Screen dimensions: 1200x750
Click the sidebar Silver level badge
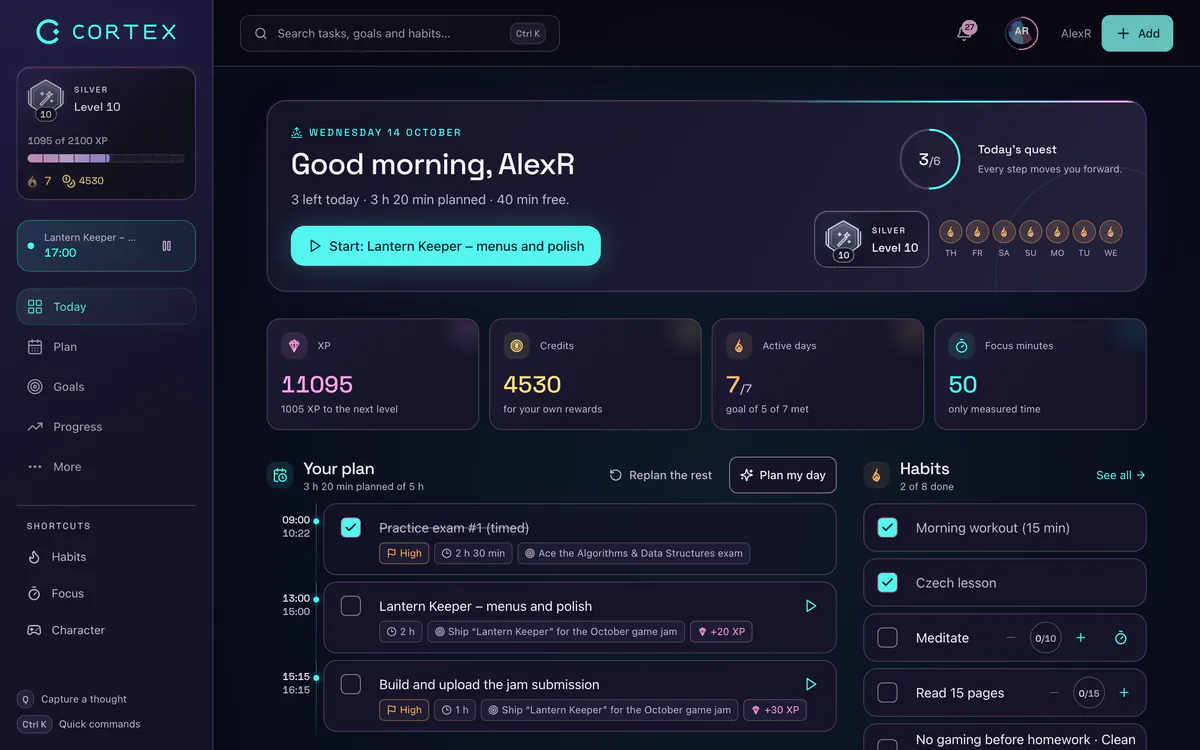pos(46,99)
